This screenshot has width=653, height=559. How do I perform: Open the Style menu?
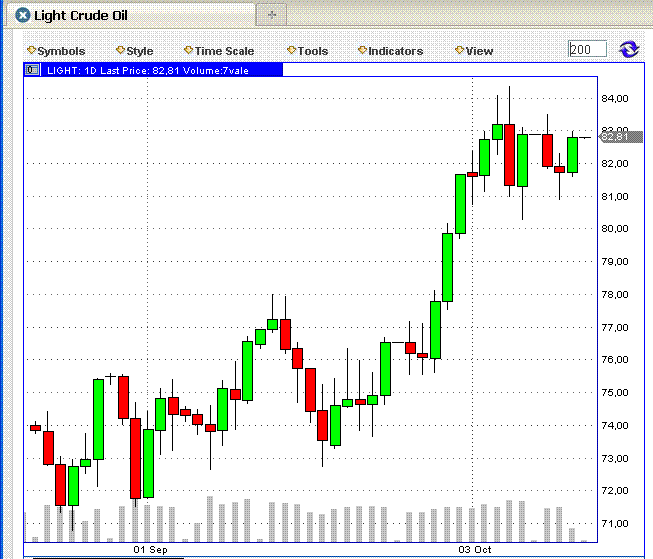(x=135, y=51)
